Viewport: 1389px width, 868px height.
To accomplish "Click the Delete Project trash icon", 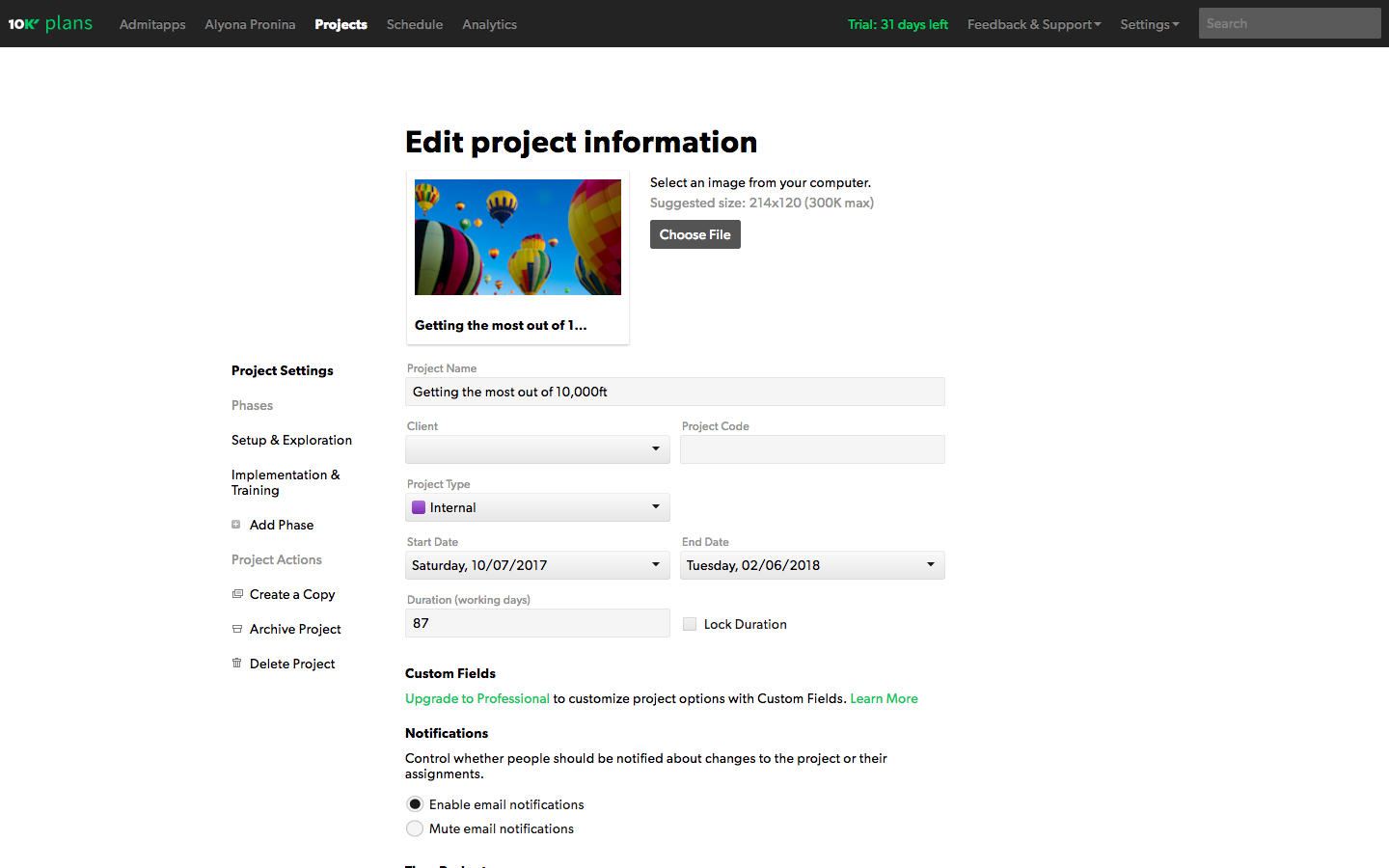I will pos(237,664).
